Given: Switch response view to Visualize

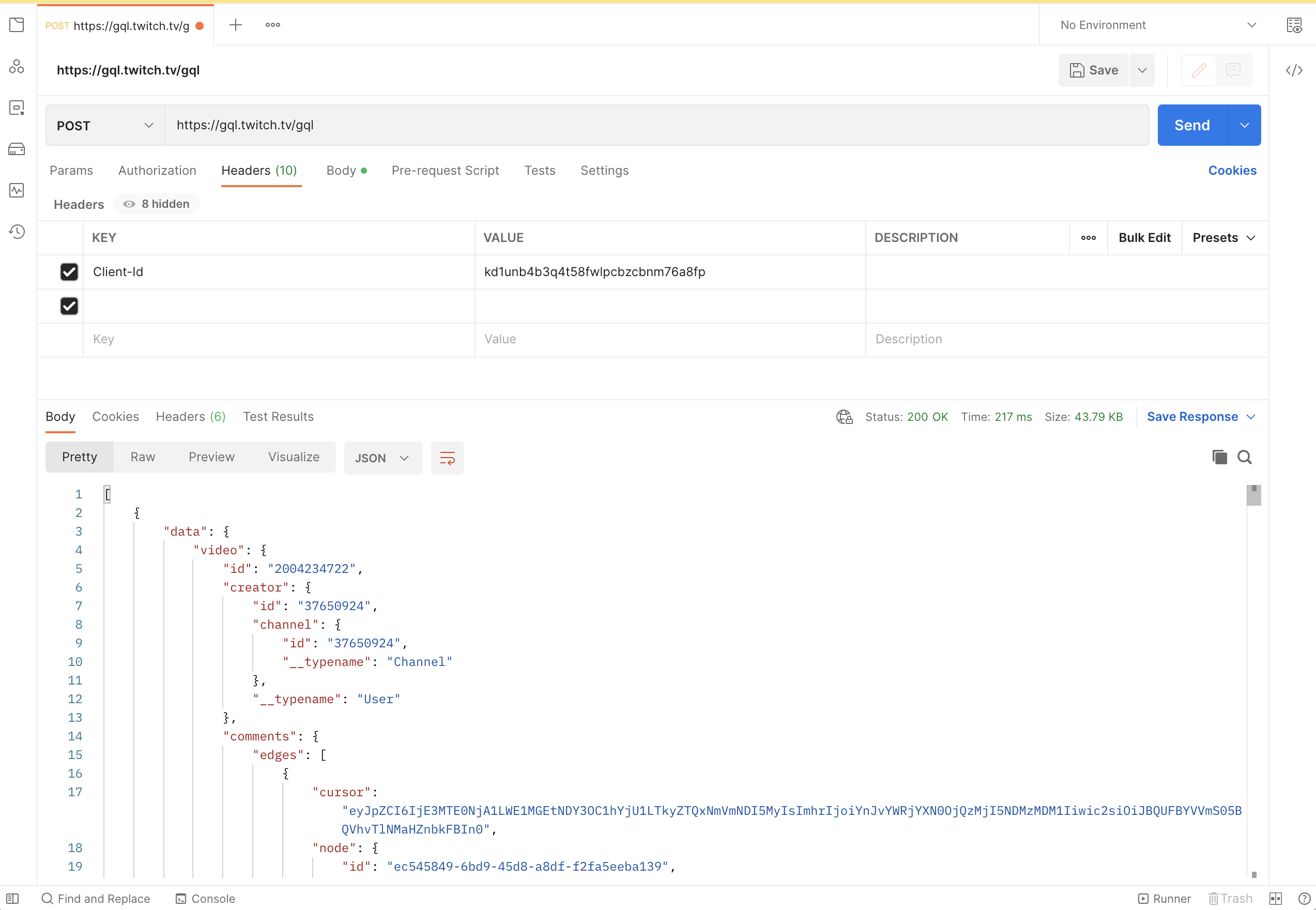Looking at the screenshot, I should click(294, 457).
